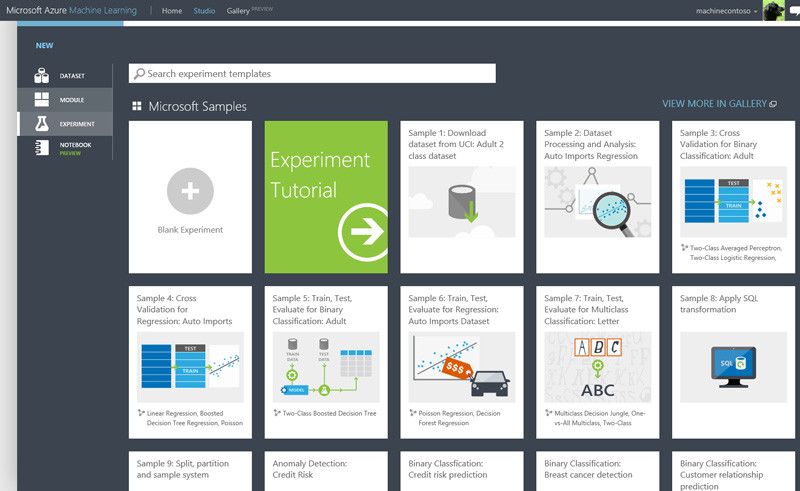Click Sample 7 ABC letters image
Image resolution: width=800 pixels, height=491 pixels.
[597, 367]
